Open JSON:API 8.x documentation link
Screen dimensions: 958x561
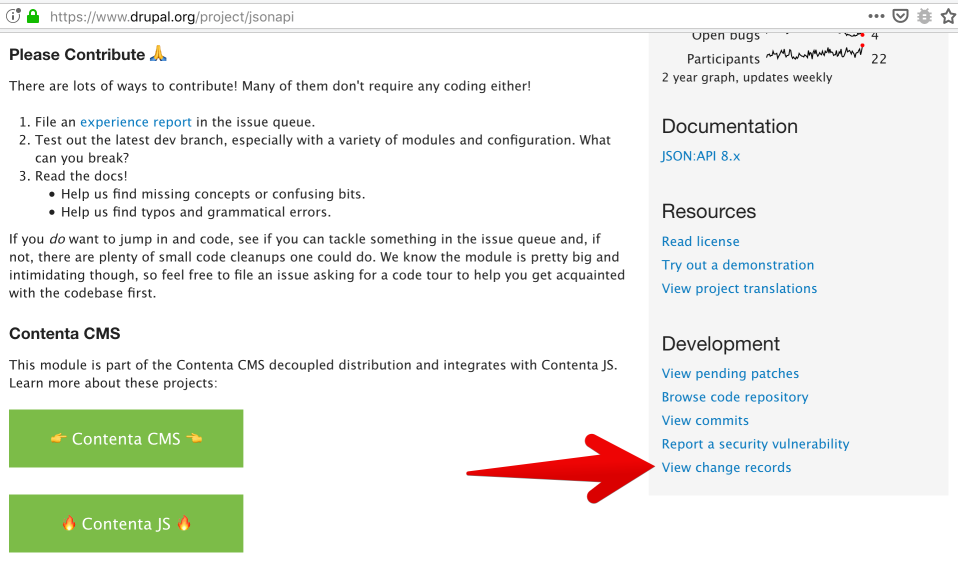point(700,156)
